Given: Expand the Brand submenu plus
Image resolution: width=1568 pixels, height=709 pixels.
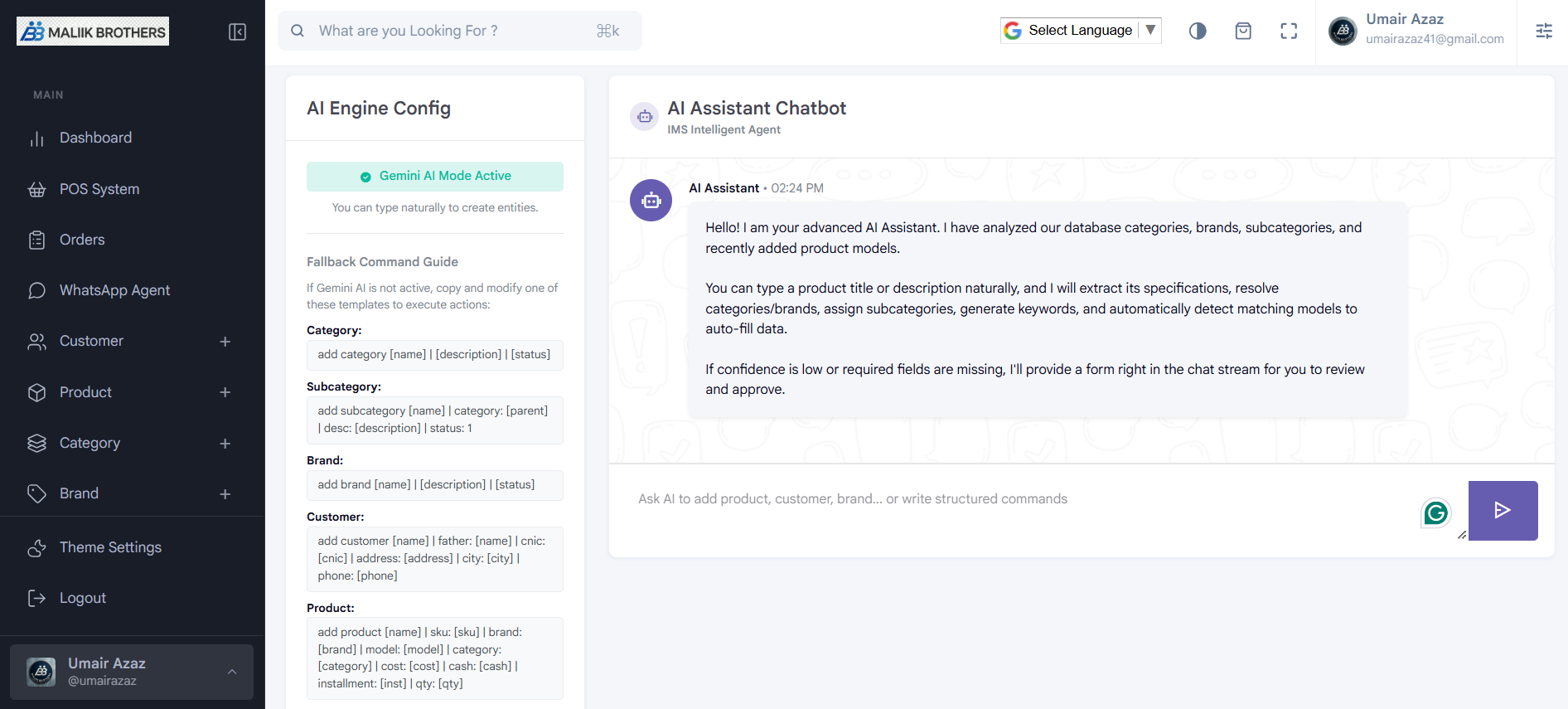Looking at the screenshot, I should click(x=225, y=494).
